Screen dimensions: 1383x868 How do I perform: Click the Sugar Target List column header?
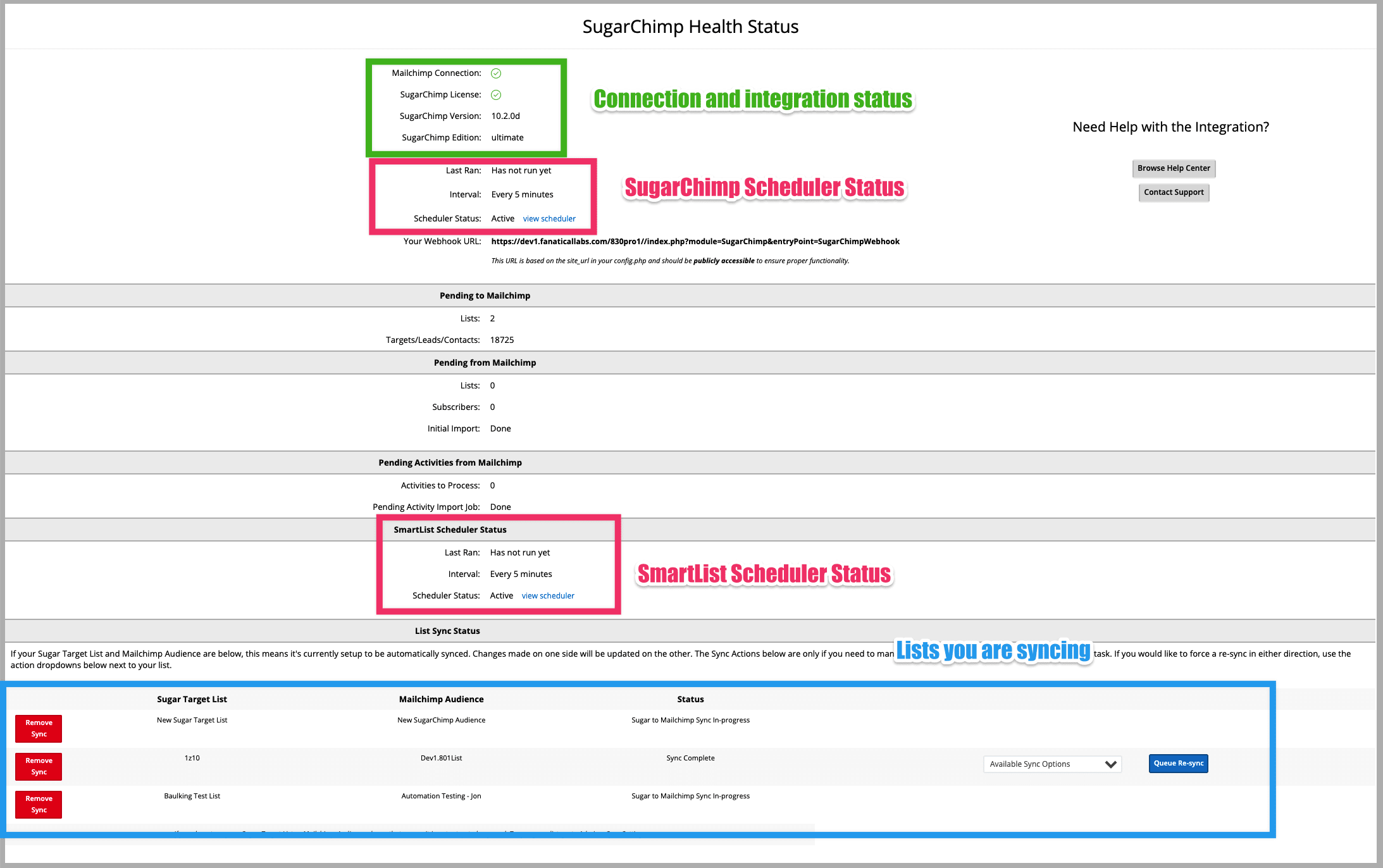click(x=192, y=700)
